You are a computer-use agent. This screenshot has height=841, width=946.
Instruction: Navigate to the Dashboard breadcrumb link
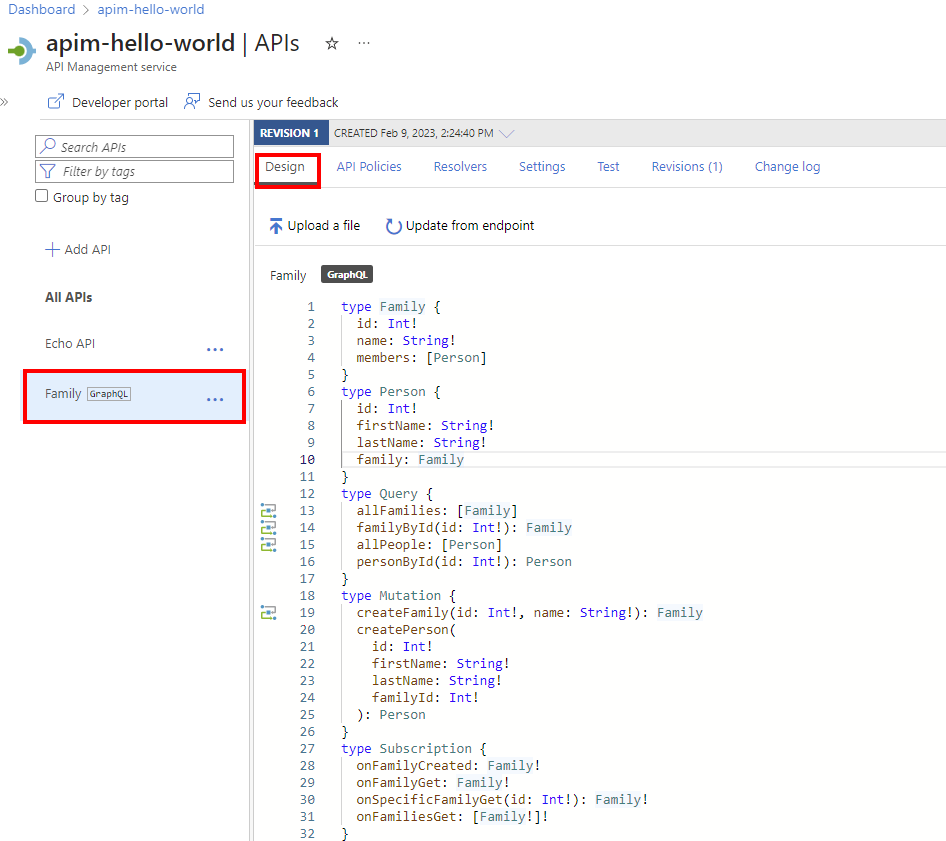41,9
